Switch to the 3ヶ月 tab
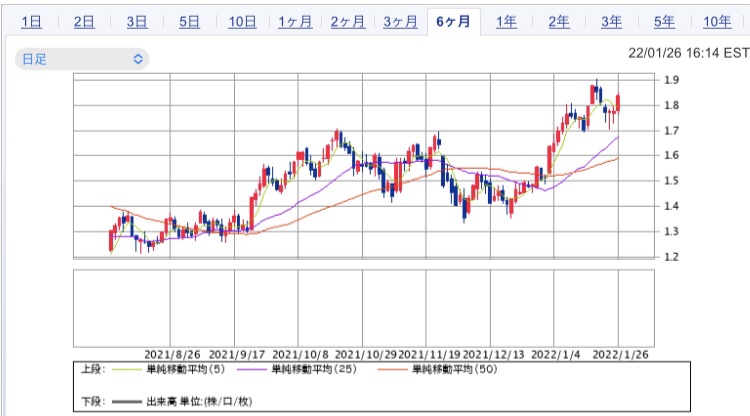This screenshot has height=416, width=750. [x=401, y=22]
